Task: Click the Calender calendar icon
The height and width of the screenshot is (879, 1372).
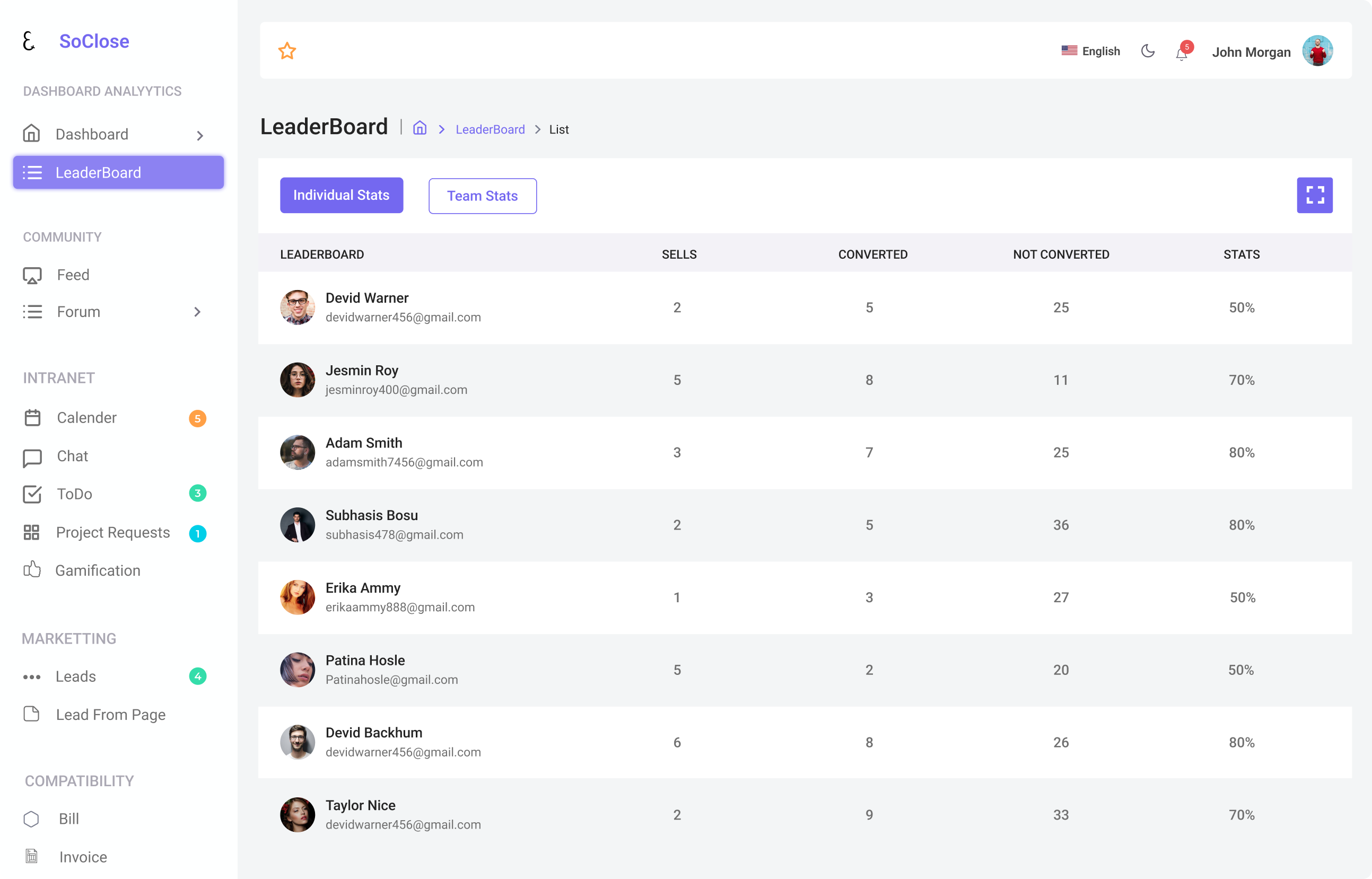Action: pos(32,418)
